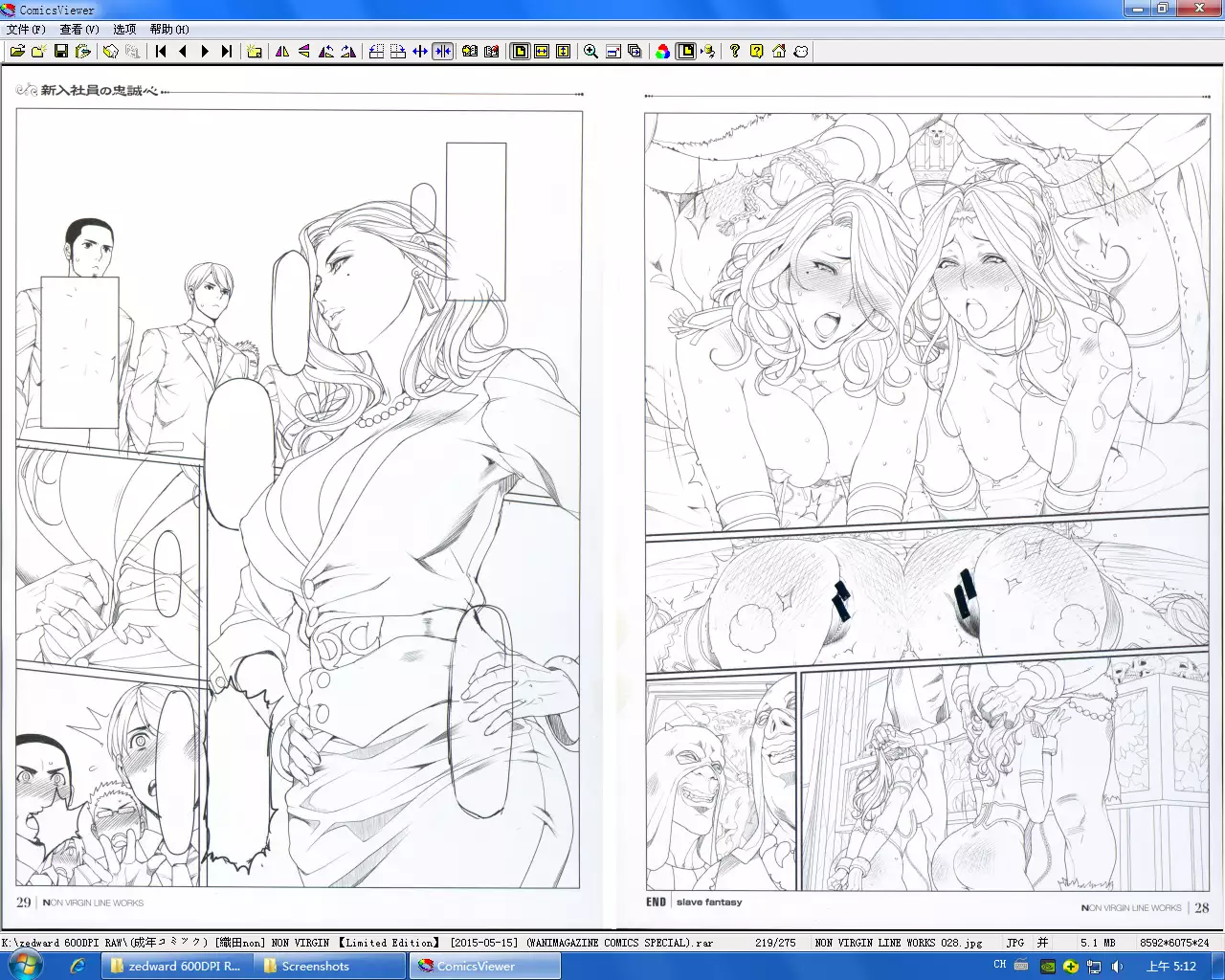
Task: Click the home icon in toolbar
Action: click(x=779, y=52)
